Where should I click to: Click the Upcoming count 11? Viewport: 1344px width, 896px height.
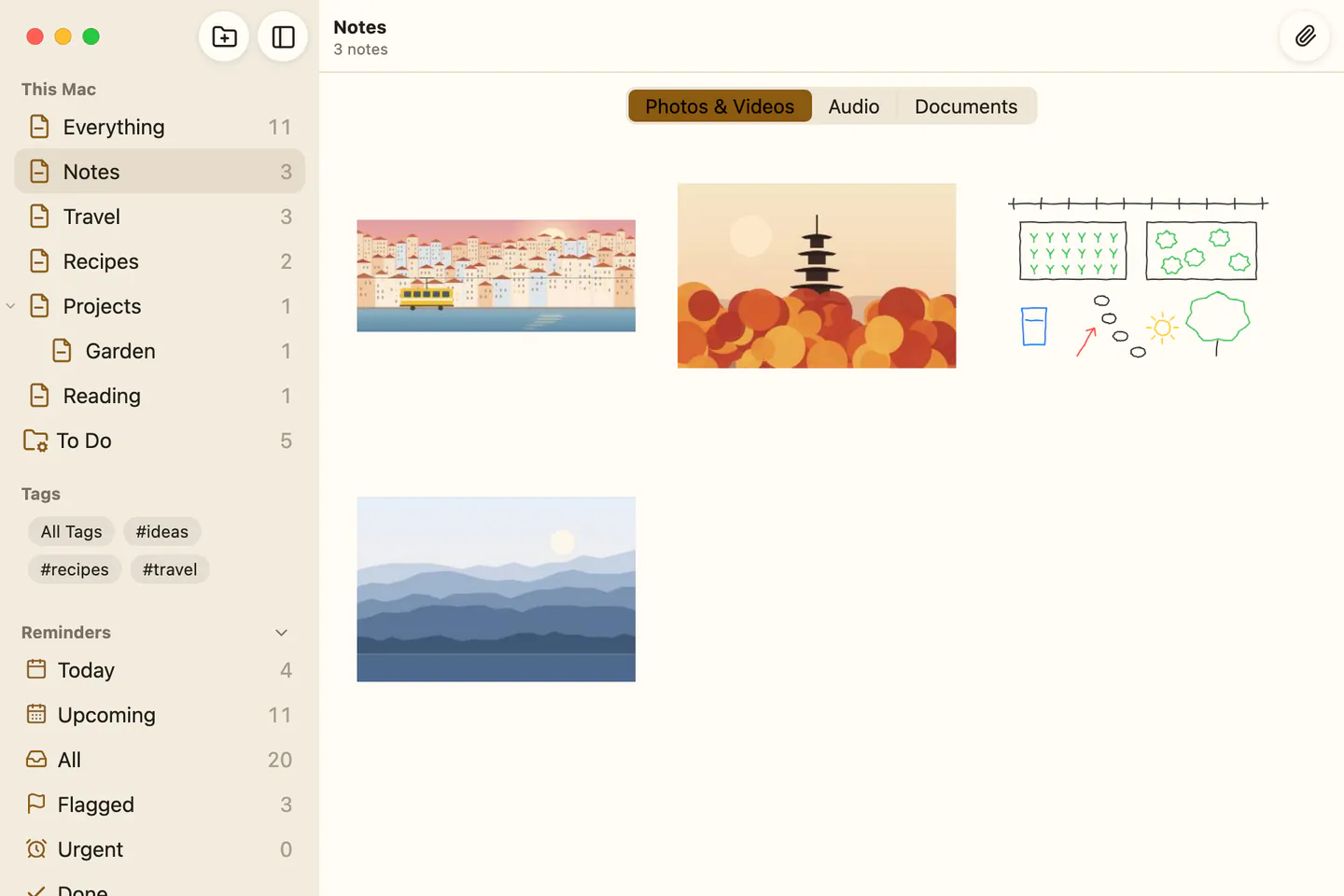[279, 715]
